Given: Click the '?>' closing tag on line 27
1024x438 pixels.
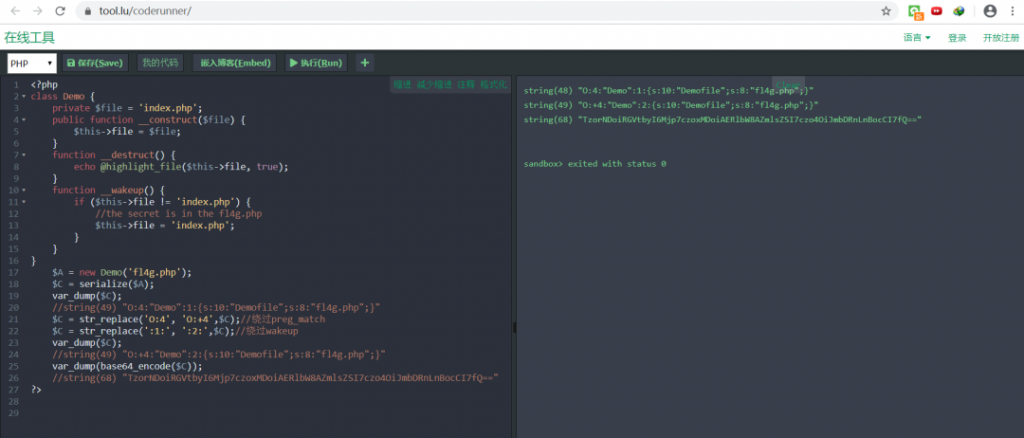Looking at the screenshot, I should (x=36, y=389).
